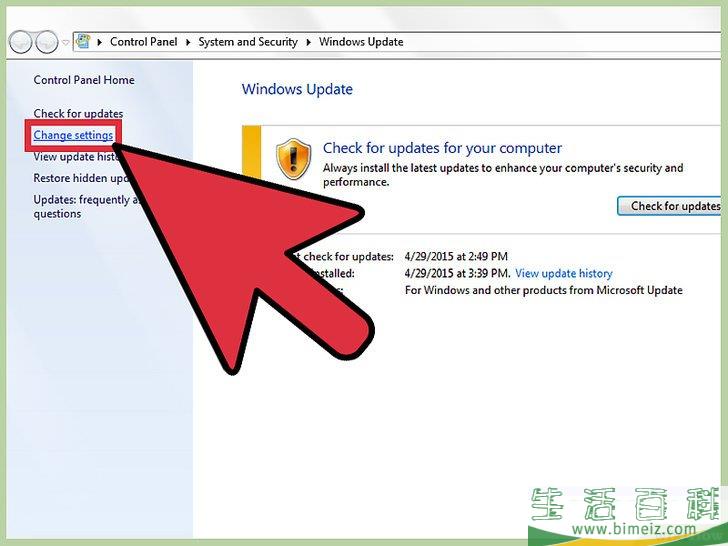Click the '4/29/2015 at 3:39 PM.' text
Screen dimensions: 728x546
457,273
